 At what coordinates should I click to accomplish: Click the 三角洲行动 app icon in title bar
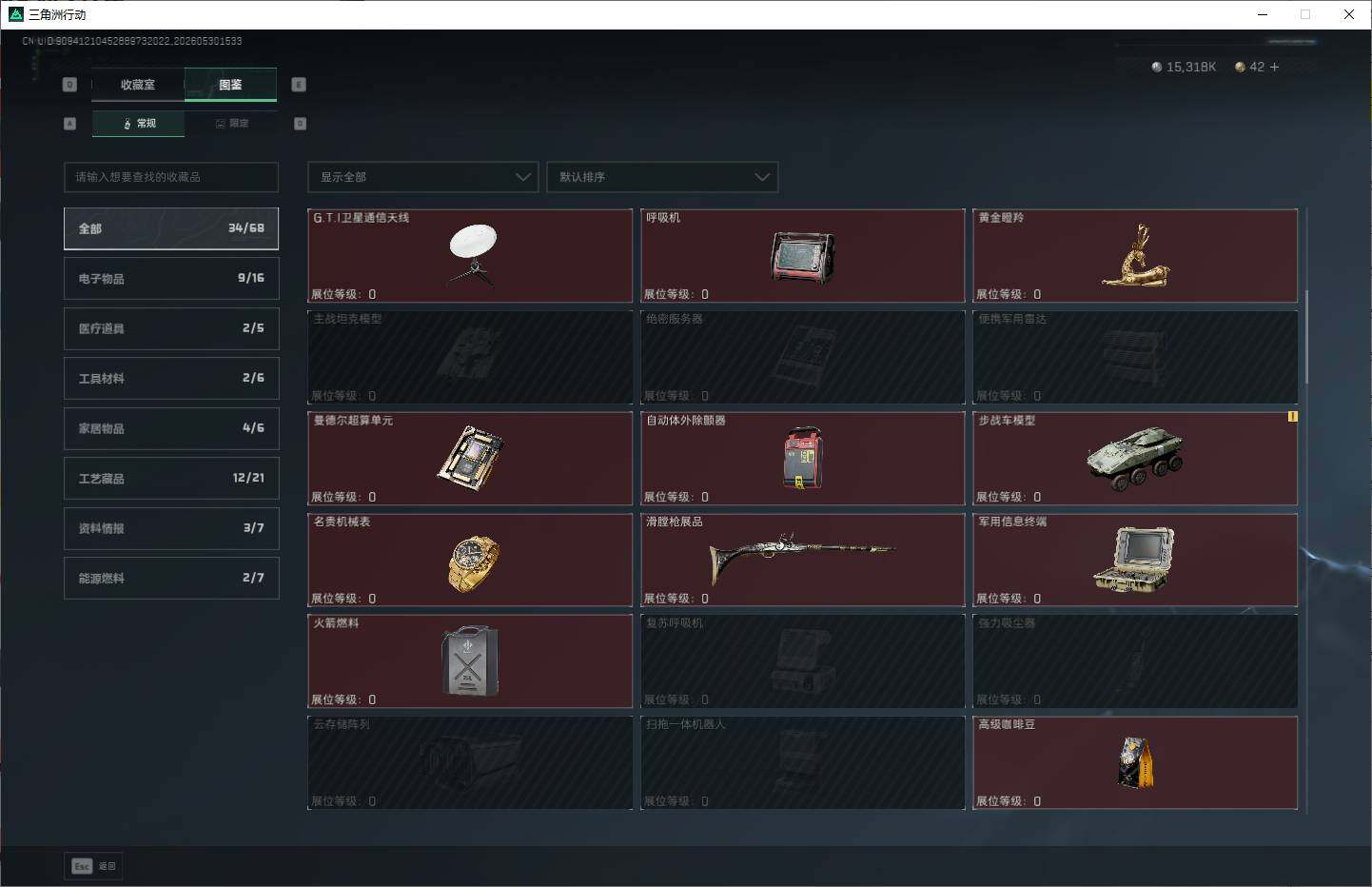pyautogui.click(x=15, y=14)
